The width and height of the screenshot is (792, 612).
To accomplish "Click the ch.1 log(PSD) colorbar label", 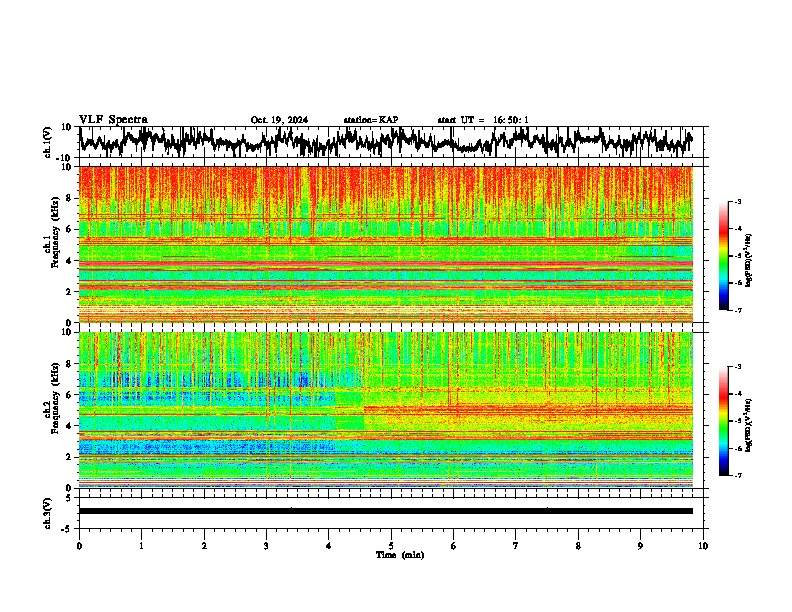I will point(749,260).
